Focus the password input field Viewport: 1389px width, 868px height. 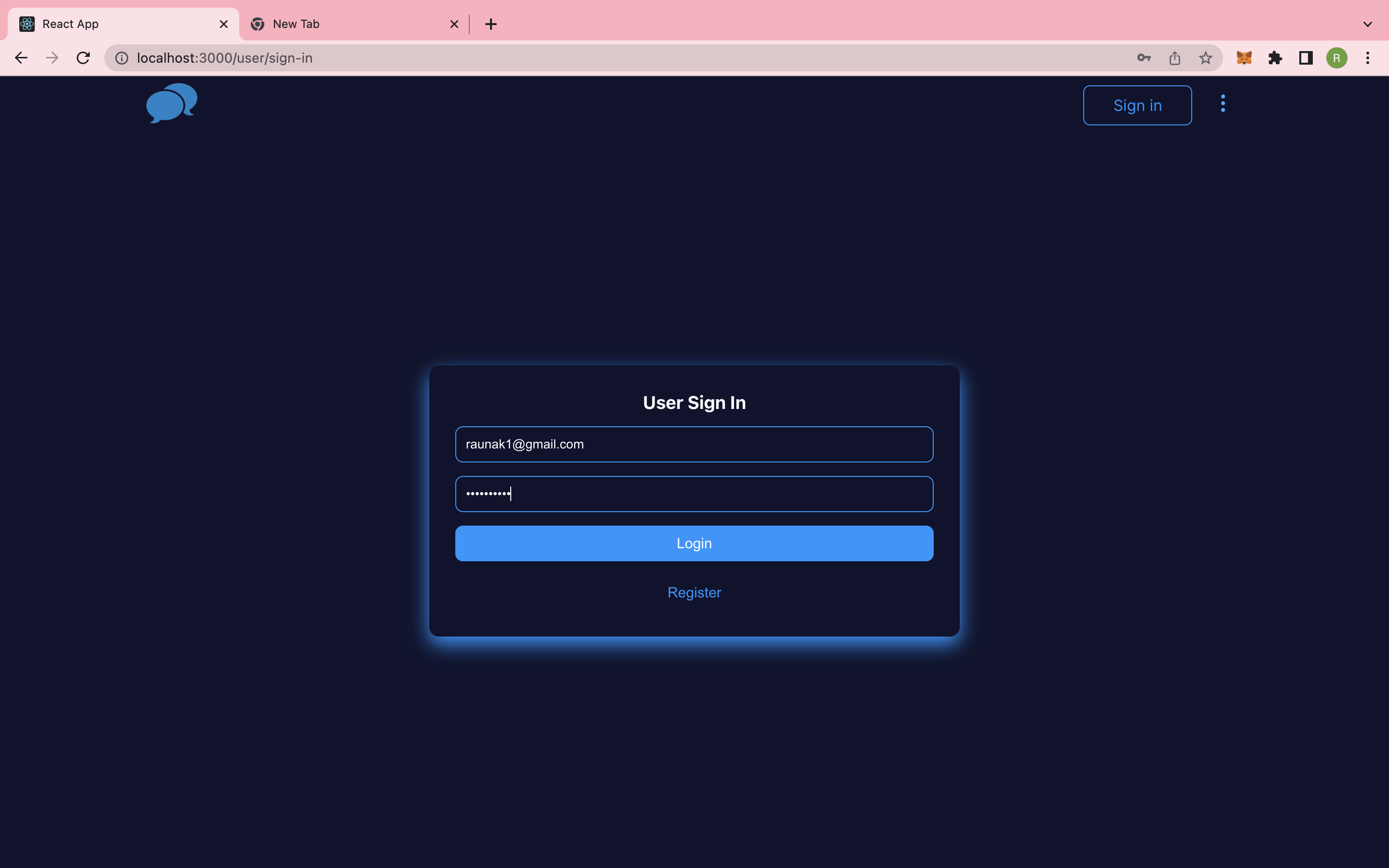(x=694, y=494)
